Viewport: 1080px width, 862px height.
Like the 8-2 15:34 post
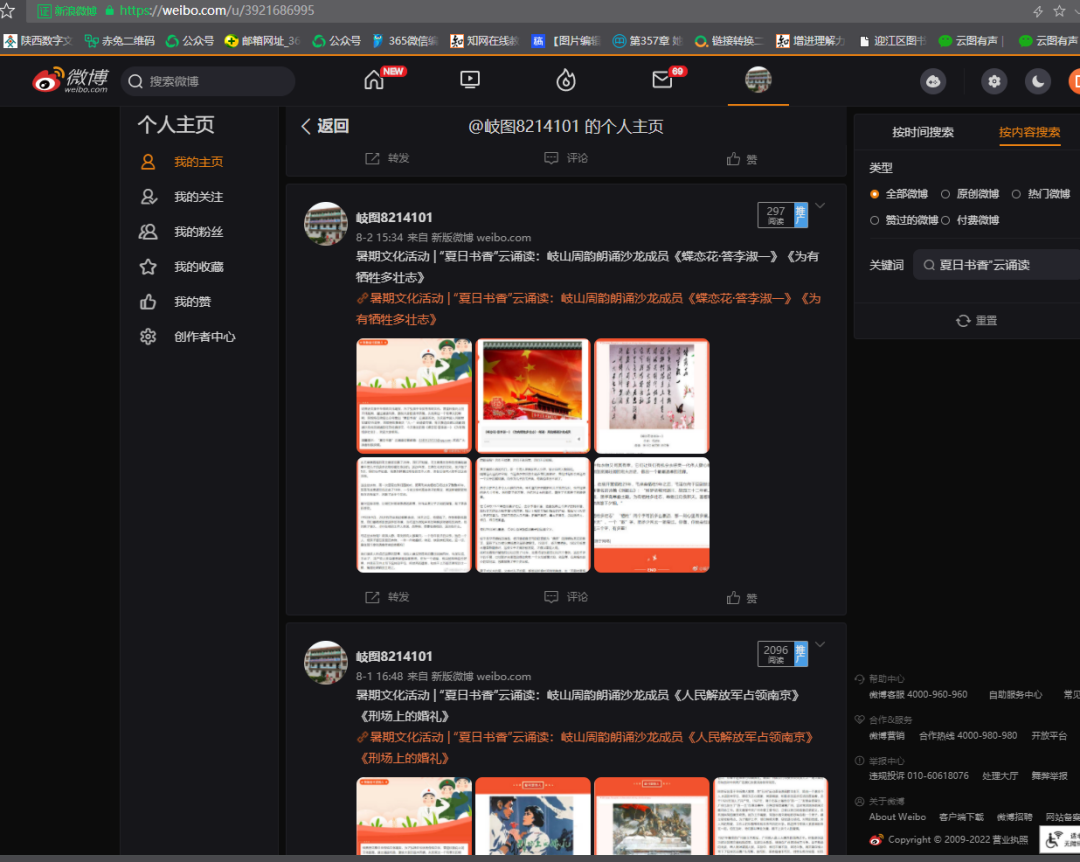tap(742, 598)
